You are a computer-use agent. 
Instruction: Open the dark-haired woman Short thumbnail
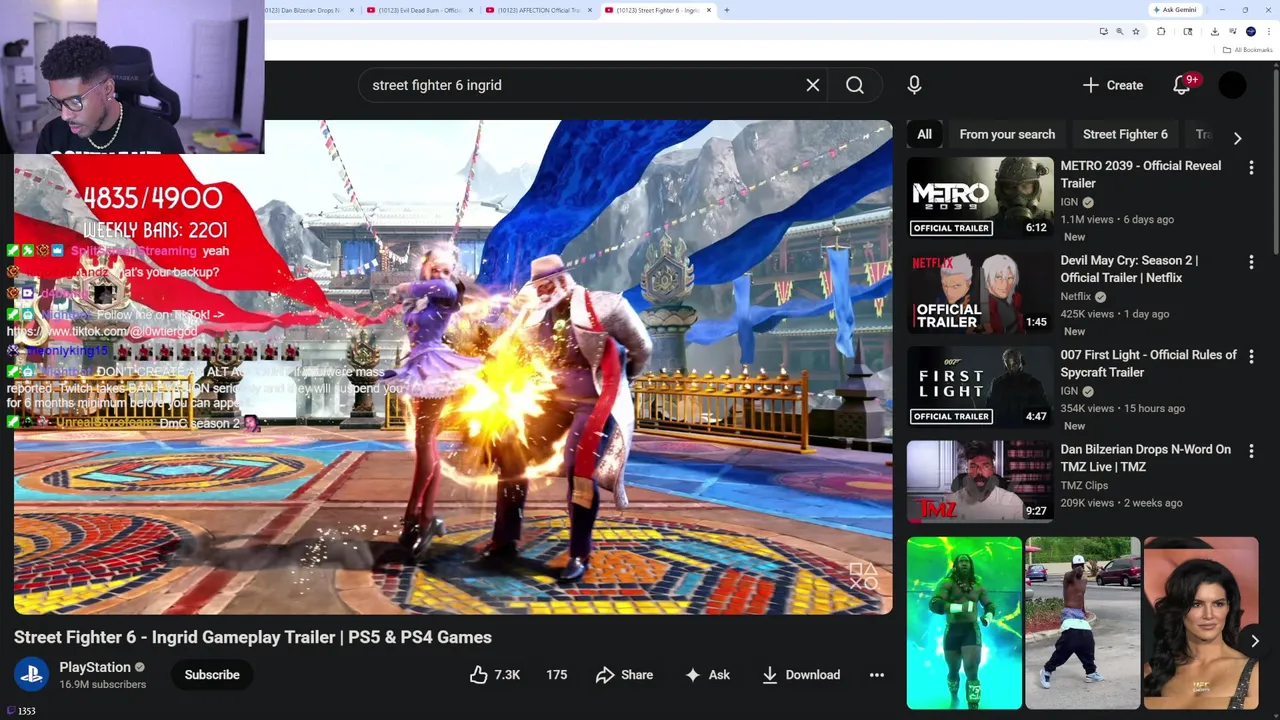coord(1201,623)
